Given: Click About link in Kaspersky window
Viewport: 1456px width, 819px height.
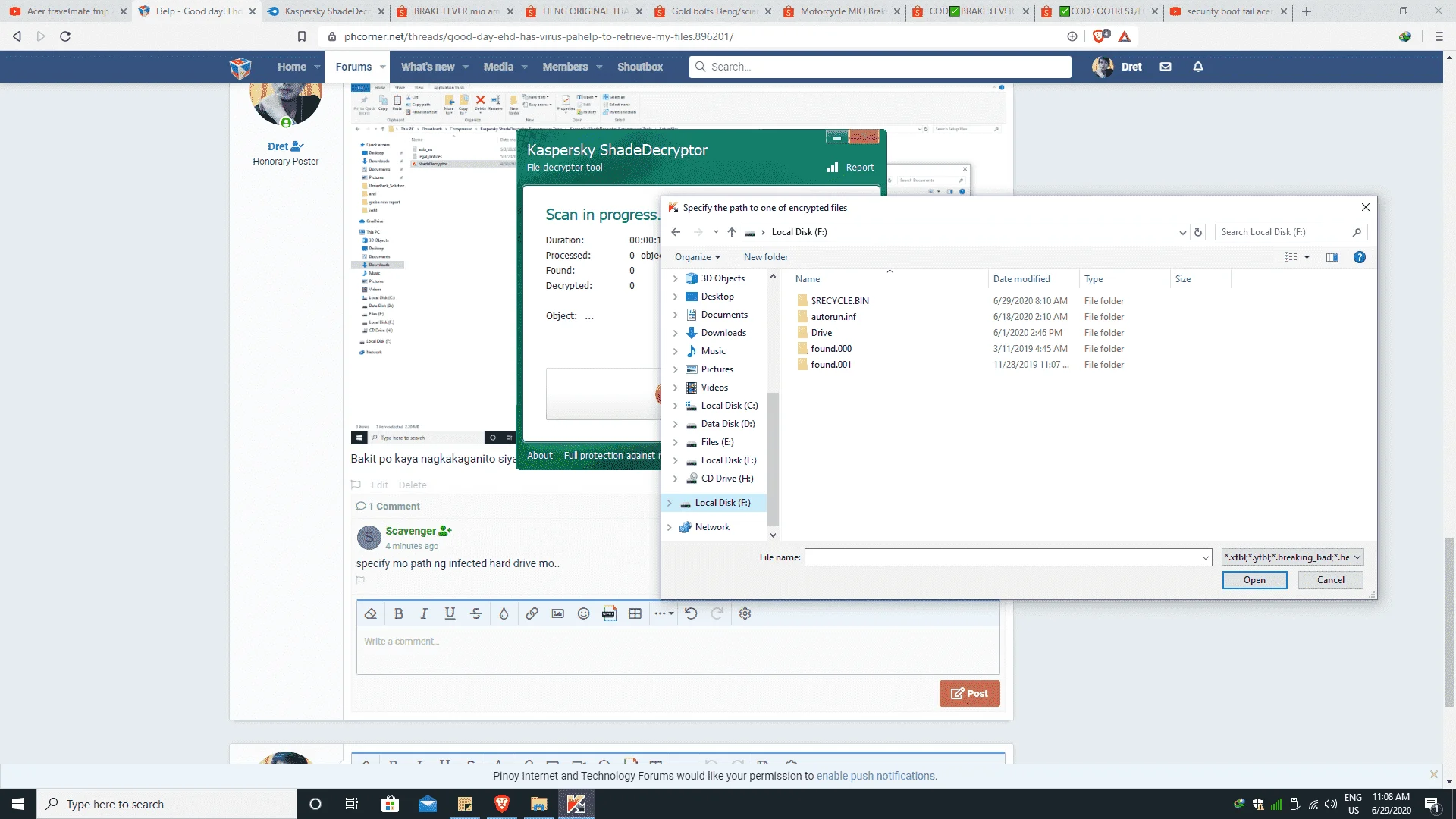Looking at the screenshot, I should point(540,455).
